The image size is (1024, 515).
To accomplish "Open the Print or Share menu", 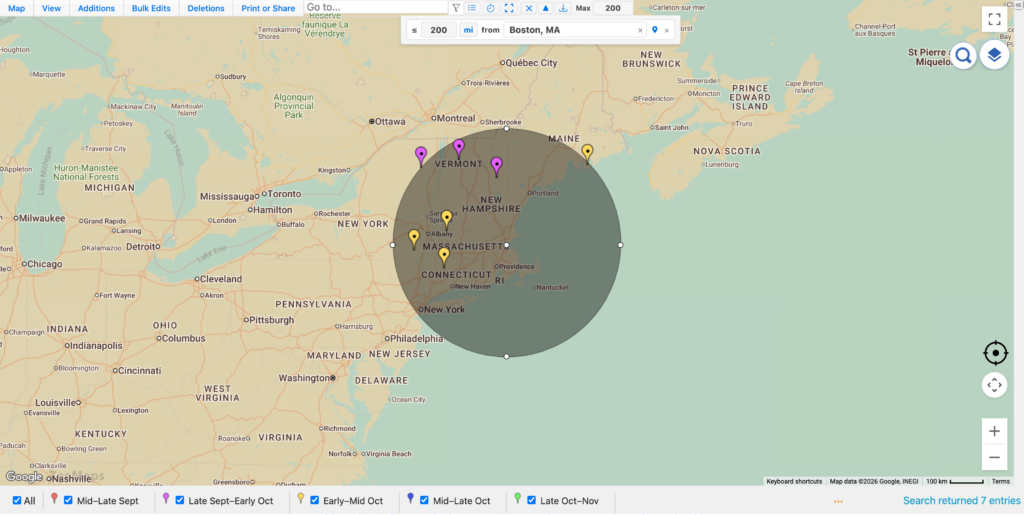I will coord(268,8).
